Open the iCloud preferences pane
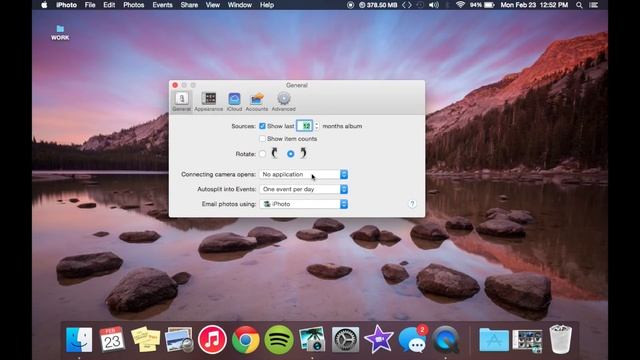Image resolution: width=640 pixels, height=360 pixels. [234, 102]
